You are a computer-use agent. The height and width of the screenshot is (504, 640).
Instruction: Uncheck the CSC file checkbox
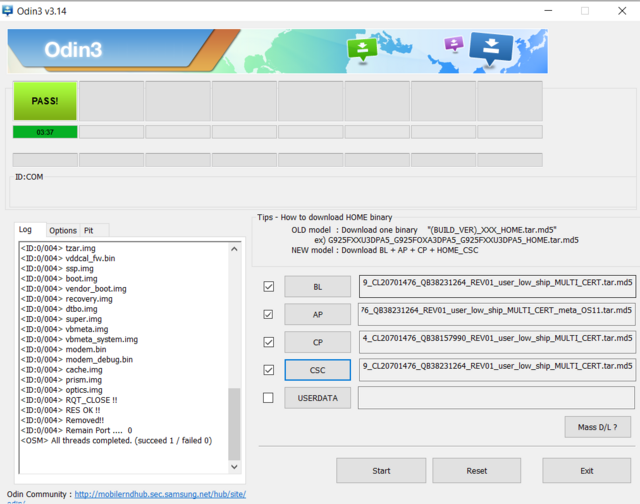(269, 370)
